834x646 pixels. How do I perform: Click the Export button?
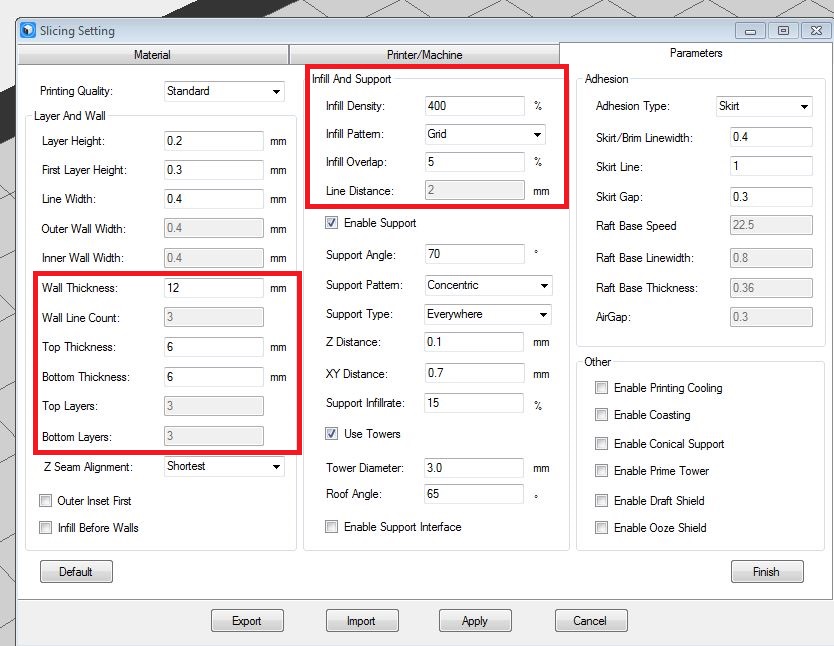click(x=247, y=621)
